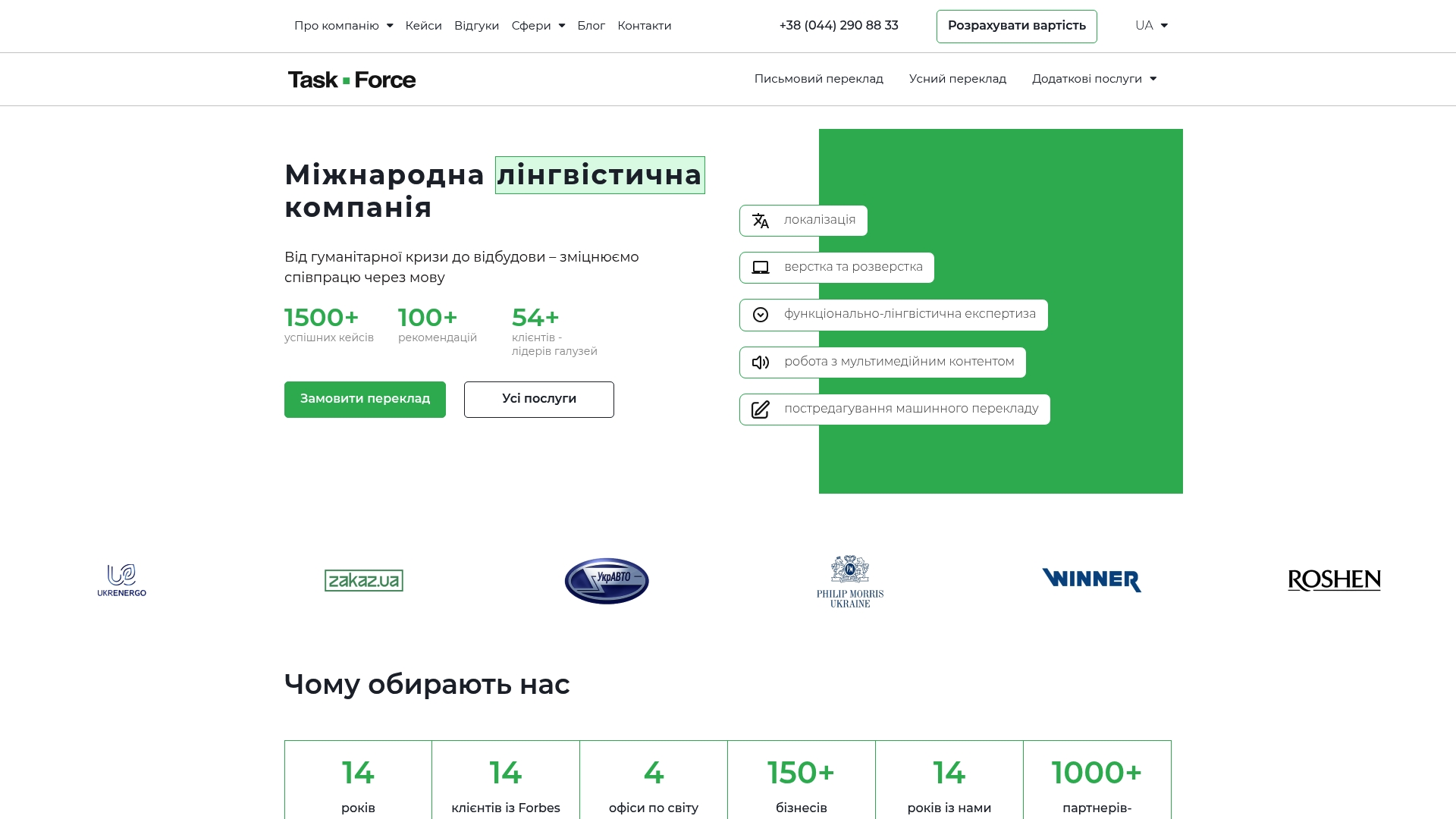Expand the Додаткові послуги dropdown
1456x819 pixels.
point(1094,79)
